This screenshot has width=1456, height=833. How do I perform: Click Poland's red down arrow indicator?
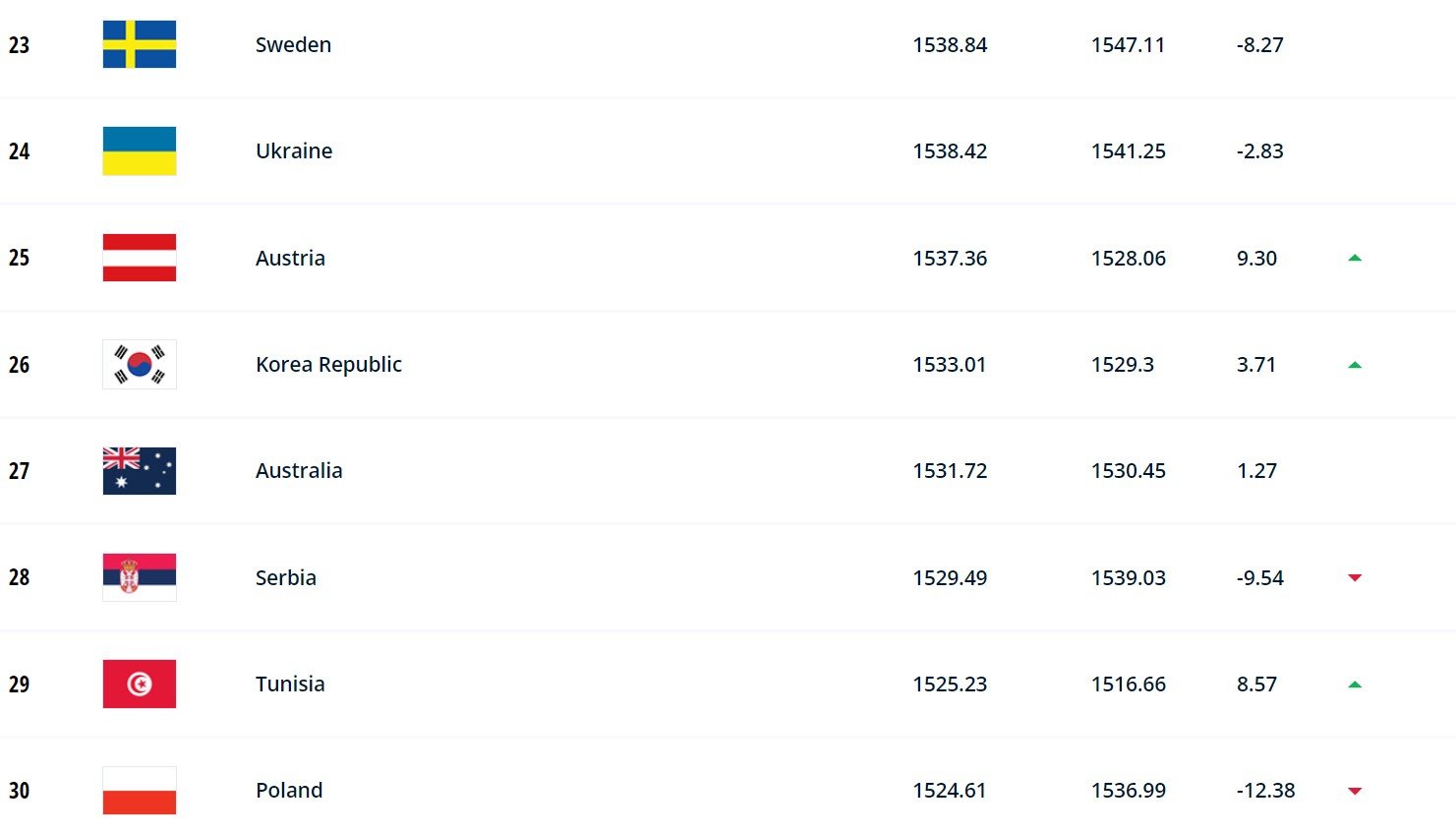[x=1355, y=791]
